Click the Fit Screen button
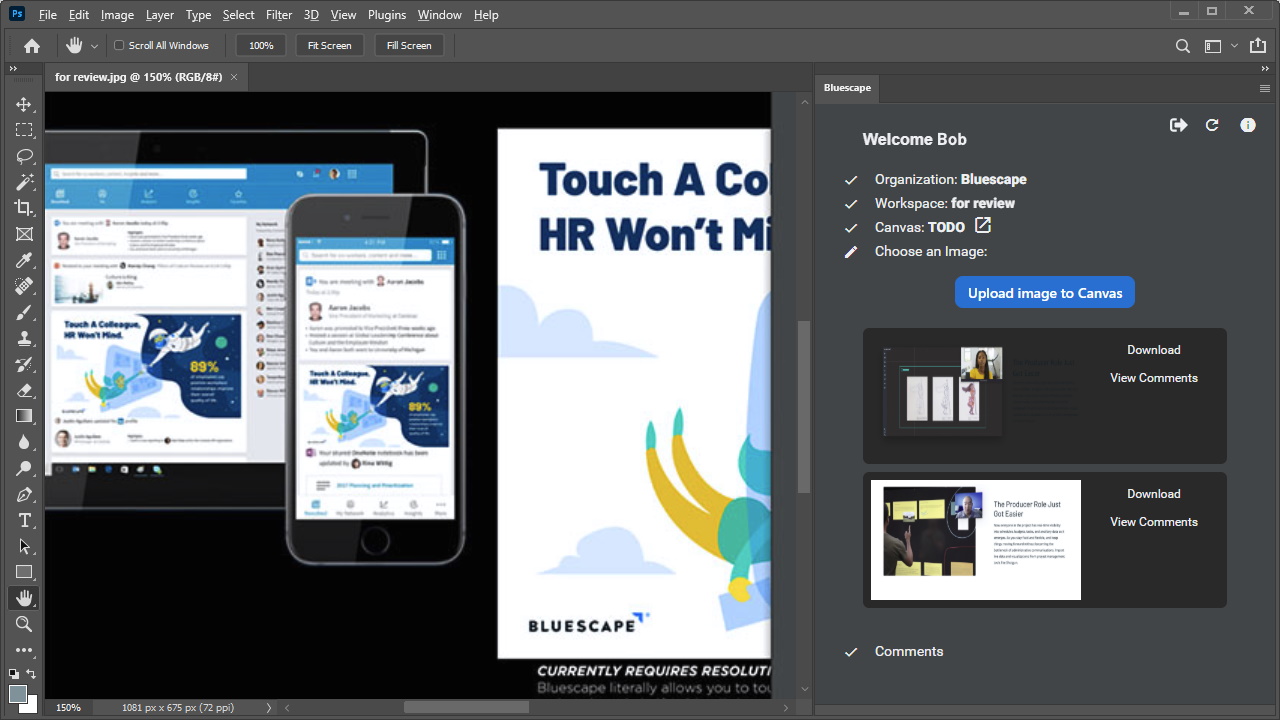 (x=329, y=45)
